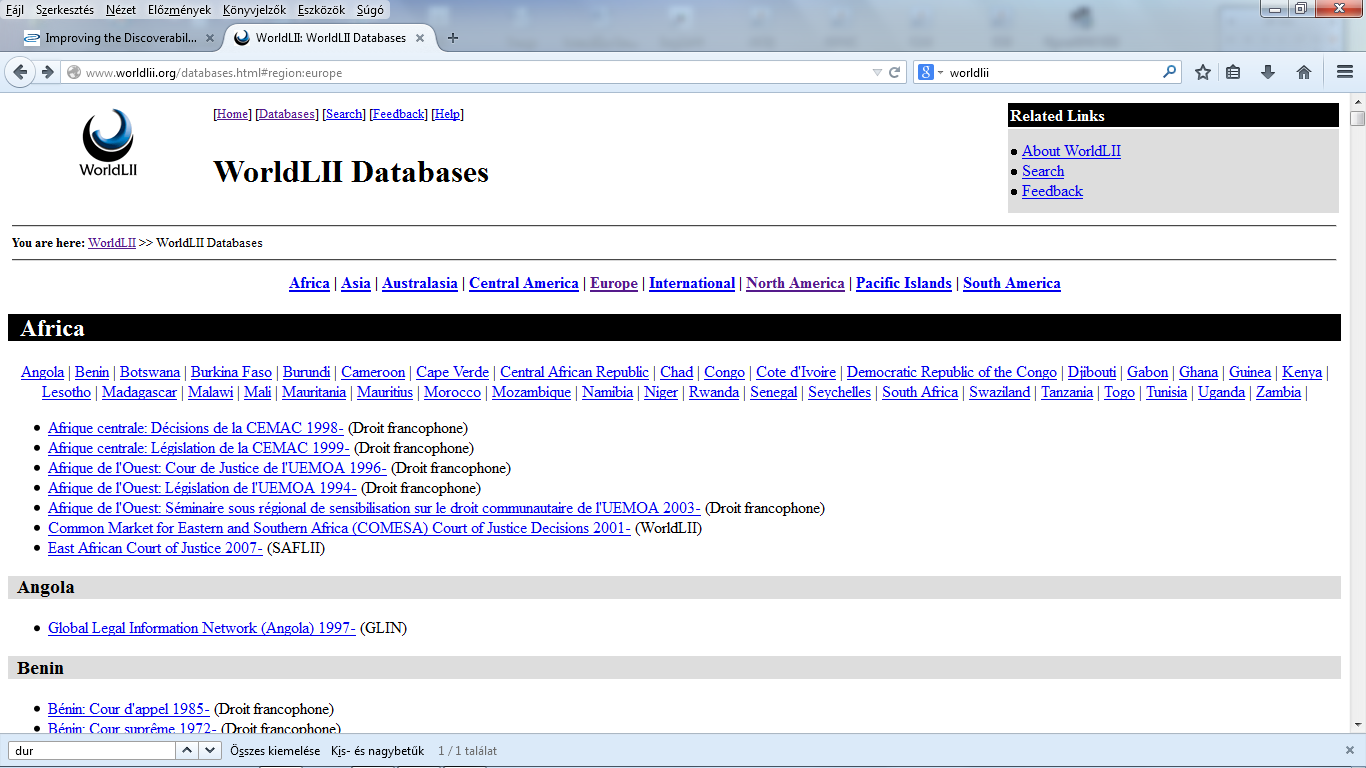Open the Zambia country link
1366x768 pixels.
[1279, 392]
